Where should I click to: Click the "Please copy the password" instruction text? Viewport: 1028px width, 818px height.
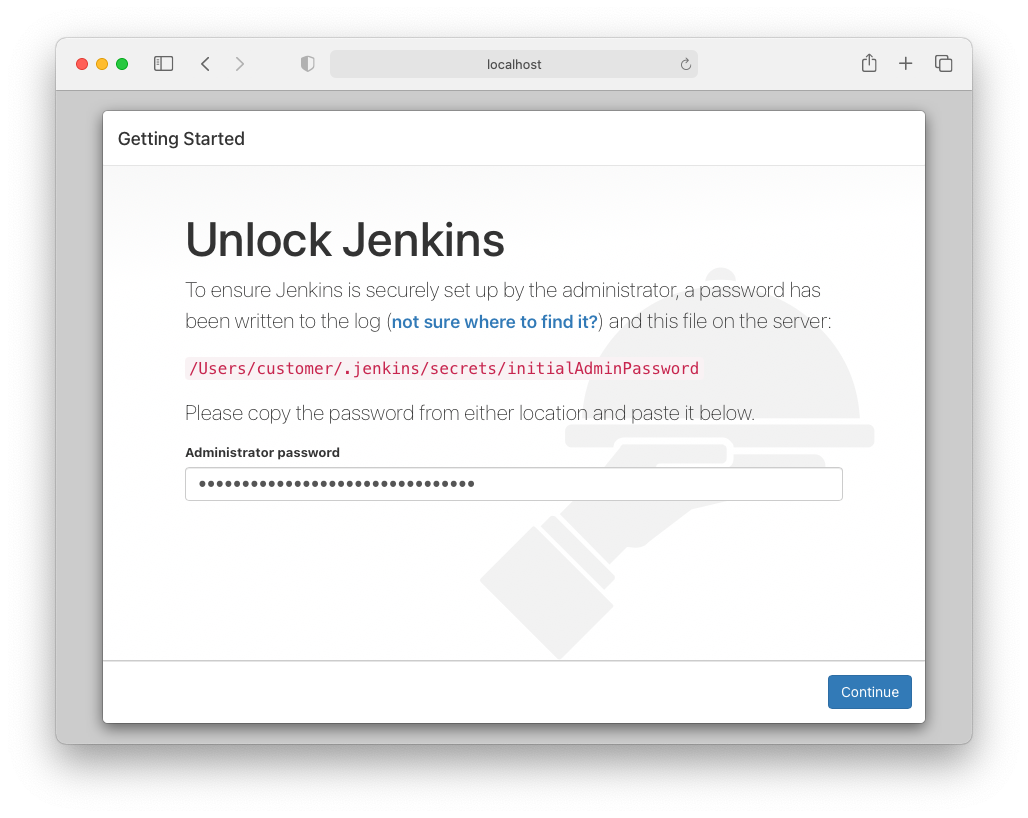[469, 413]
